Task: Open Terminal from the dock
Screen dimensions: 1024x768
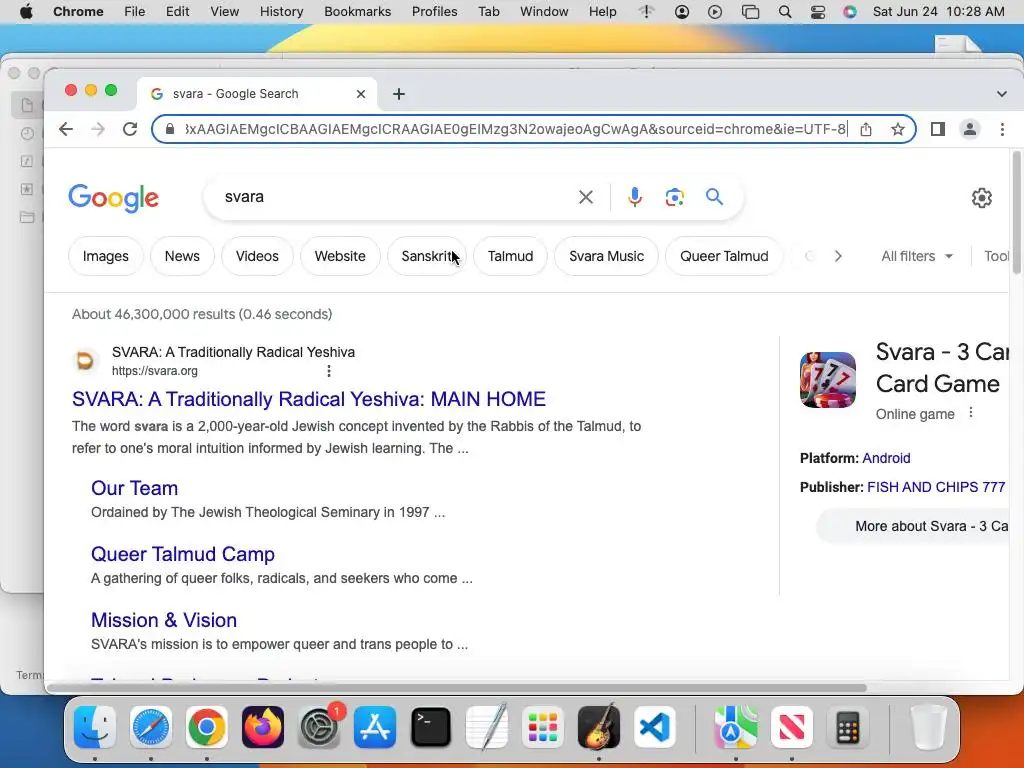Action: pyautogui.click(x=431, y=727)
